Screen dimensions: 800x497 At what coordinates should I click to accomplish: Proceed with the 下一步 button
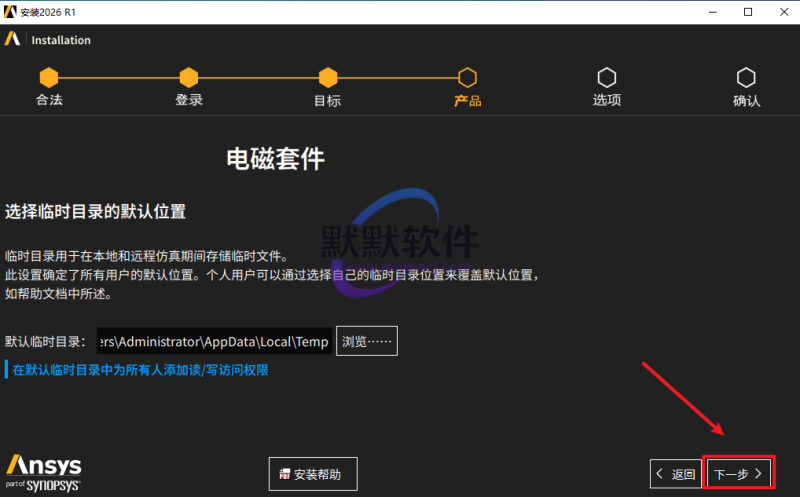click(739, 474)
